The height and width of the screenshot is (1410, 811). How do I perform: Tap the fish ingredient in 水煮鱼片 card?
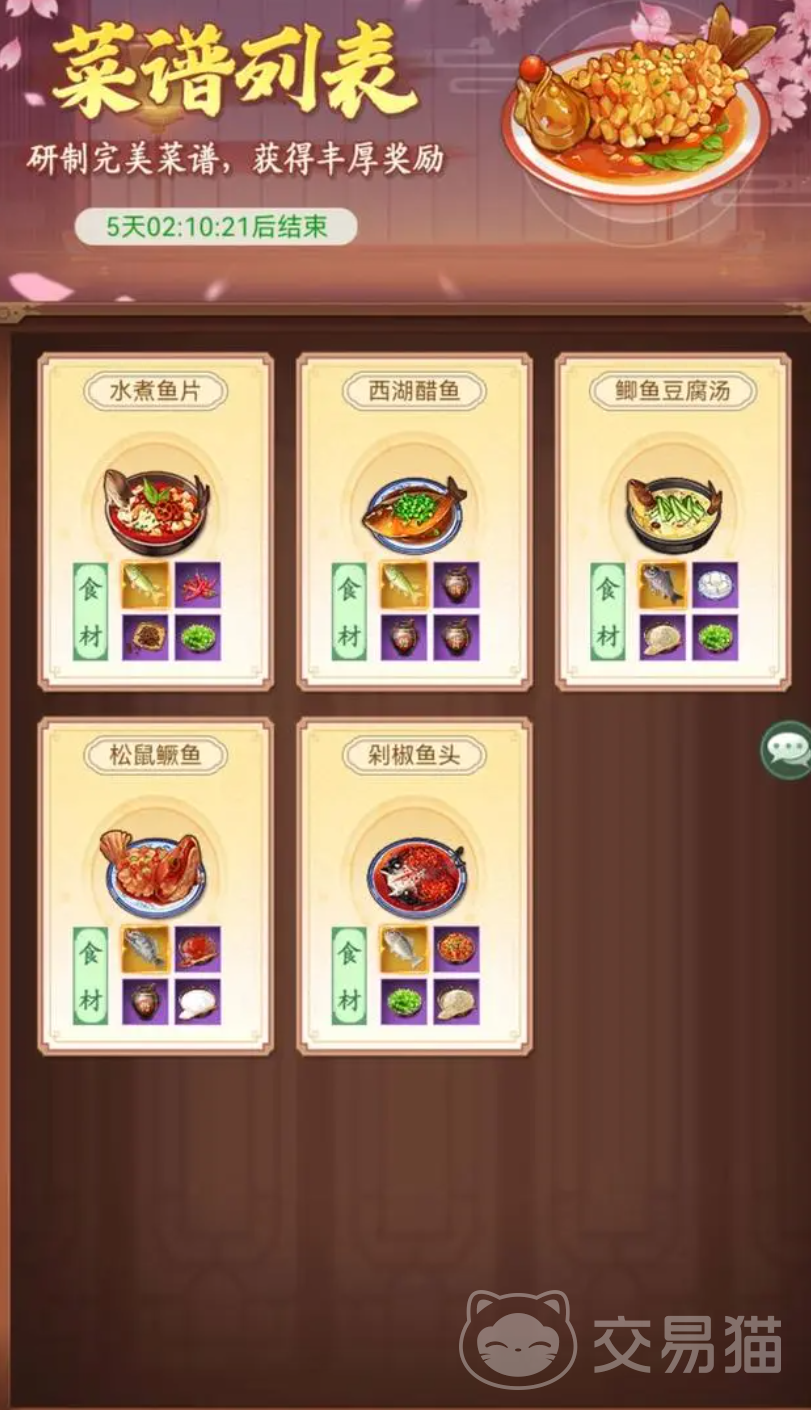click(145, 585)
